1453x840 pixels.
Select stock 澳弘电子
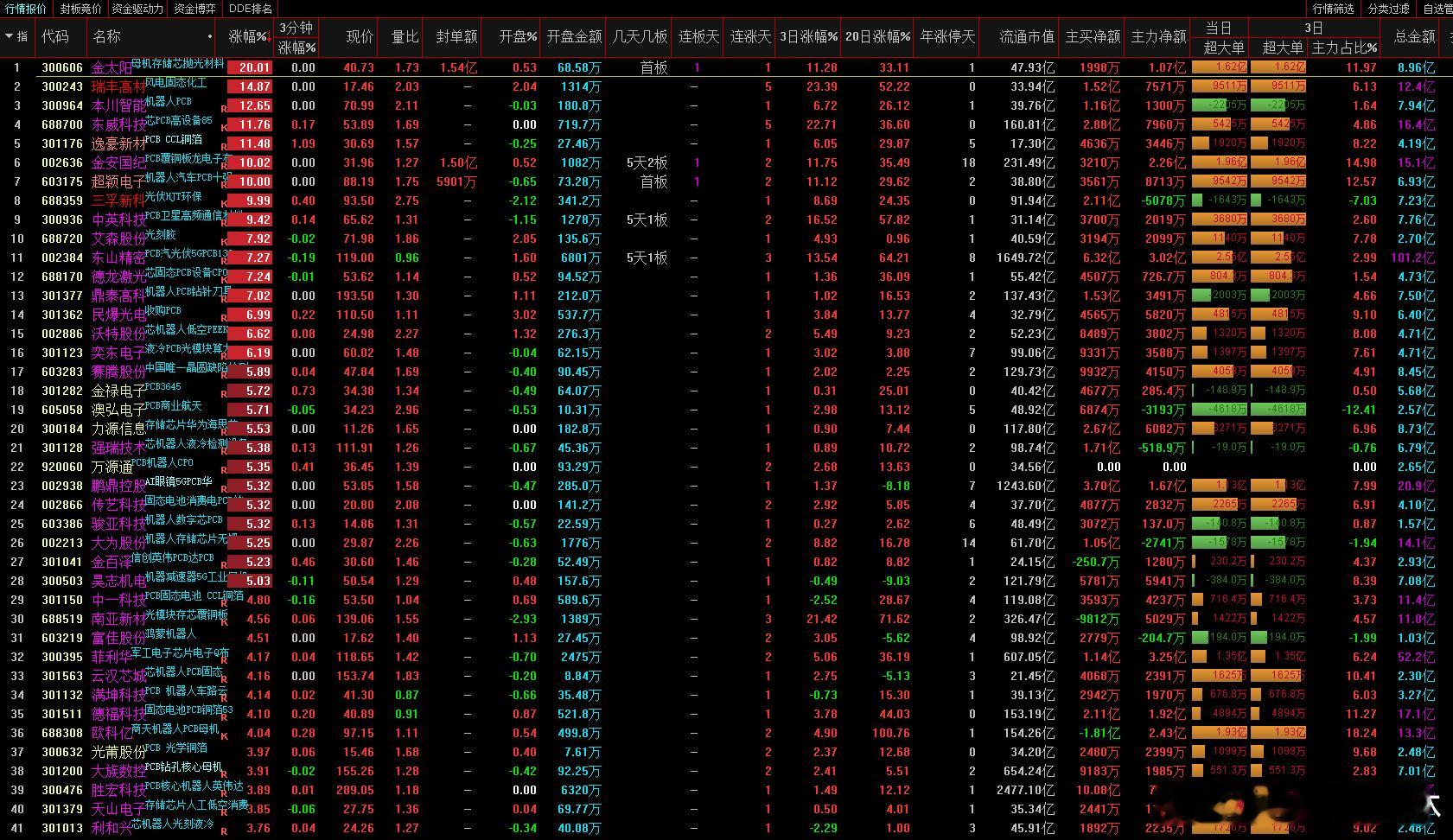tap(118, 410)
